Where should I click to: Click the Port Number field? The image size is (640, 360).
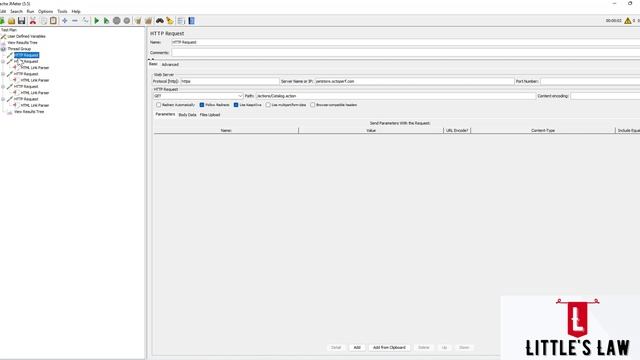coord(590,82)
